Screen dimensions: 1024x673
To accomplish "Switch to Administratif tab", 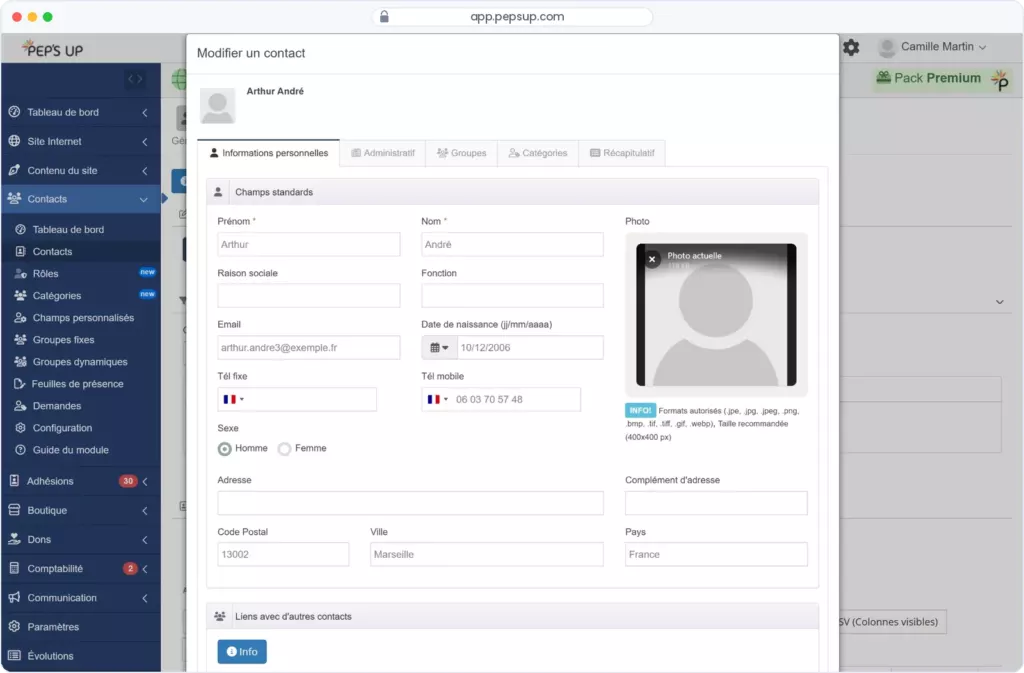I will [383, 153].
